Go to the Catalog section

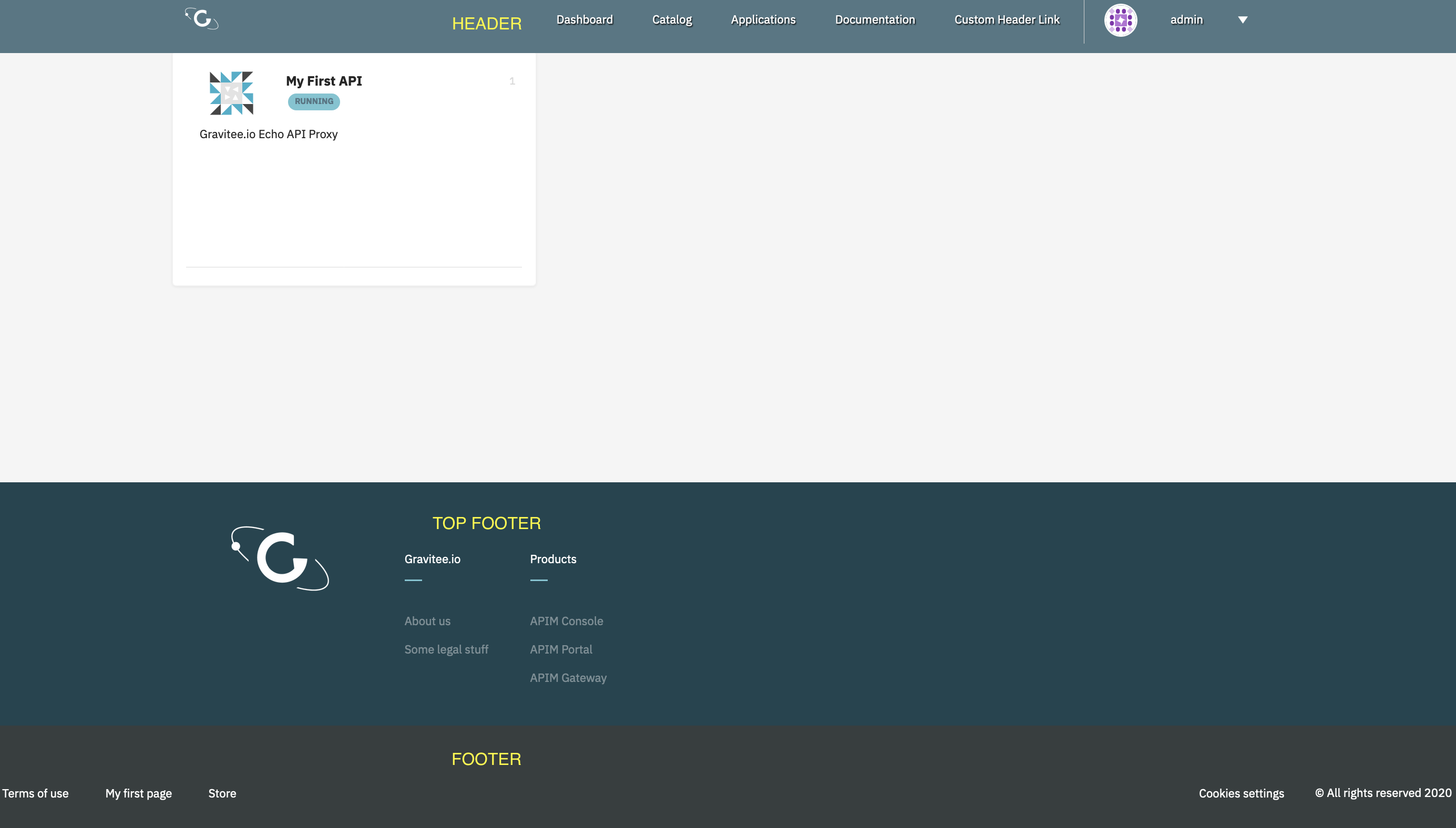click(672, 20)
